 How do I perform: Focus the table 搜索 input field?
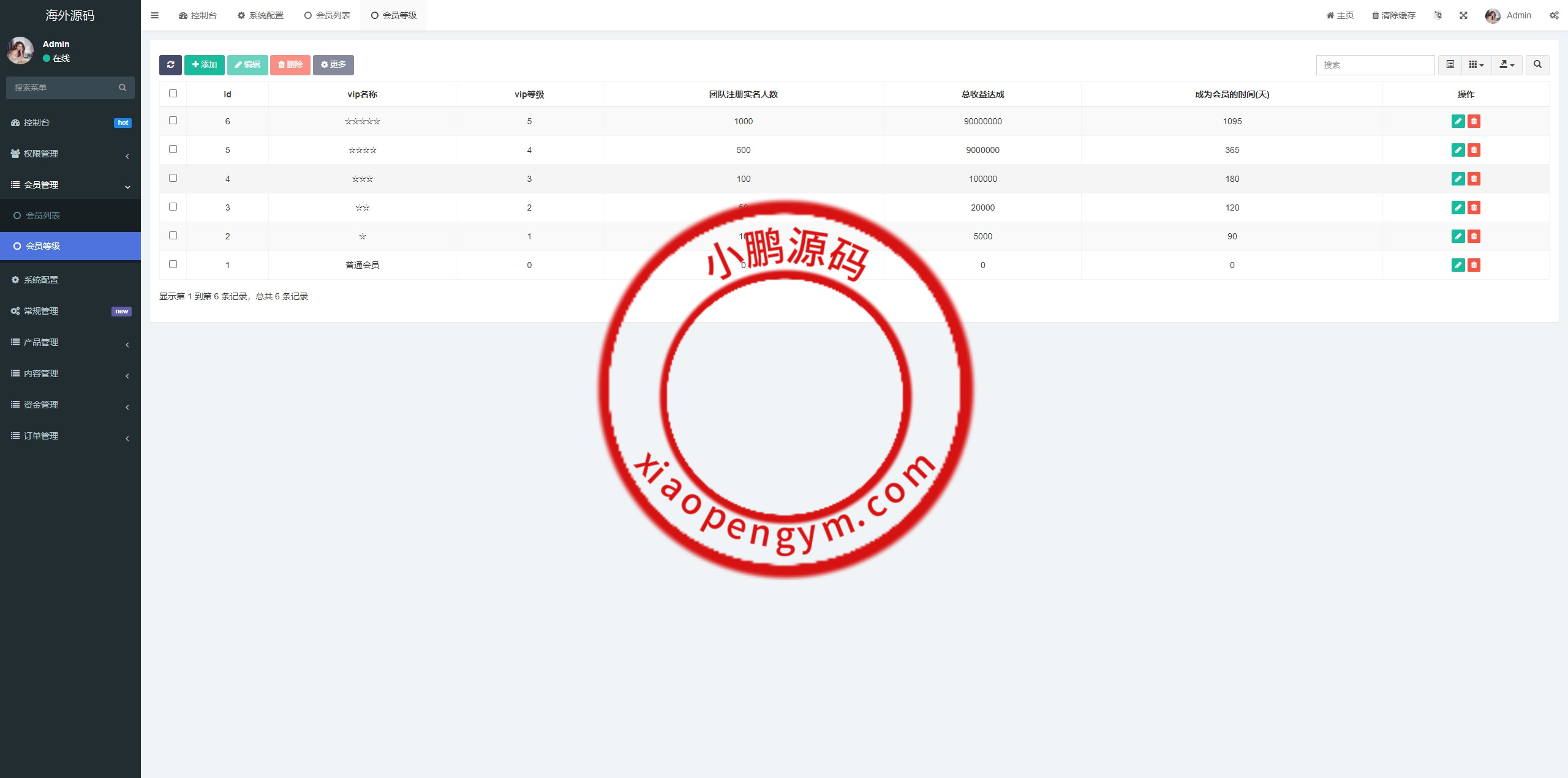click(x=1376, y=65)
